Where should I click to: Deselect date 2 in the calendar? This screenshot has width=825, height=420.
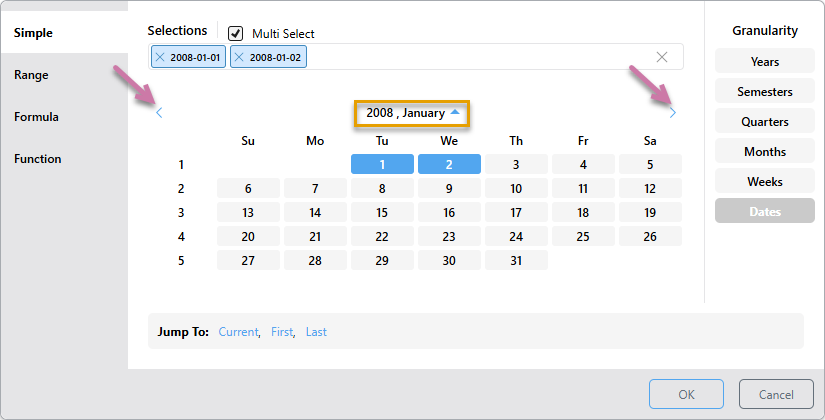(x=449, y=164)
